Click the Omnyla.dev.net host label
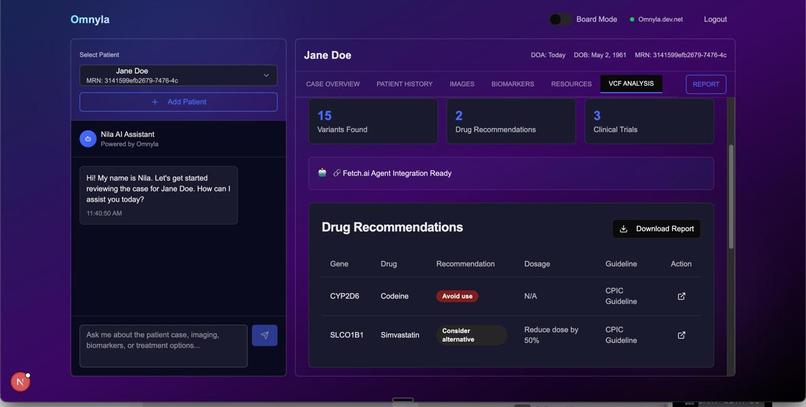The width and height of the screenshot is (806, 407). click(661, 20)
